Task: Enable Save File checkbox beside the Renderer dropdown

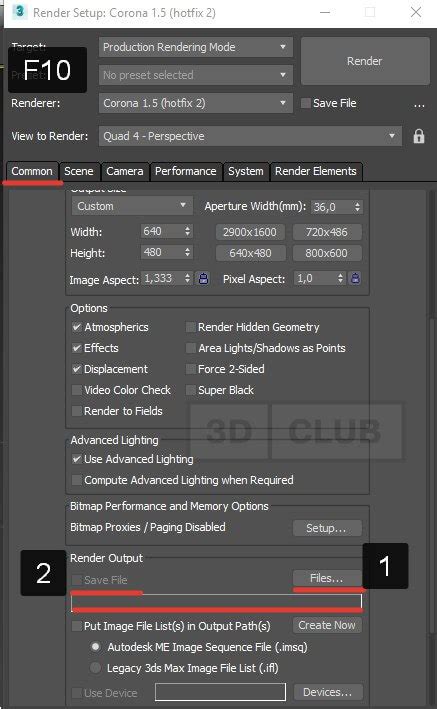Action: point(306,103)
